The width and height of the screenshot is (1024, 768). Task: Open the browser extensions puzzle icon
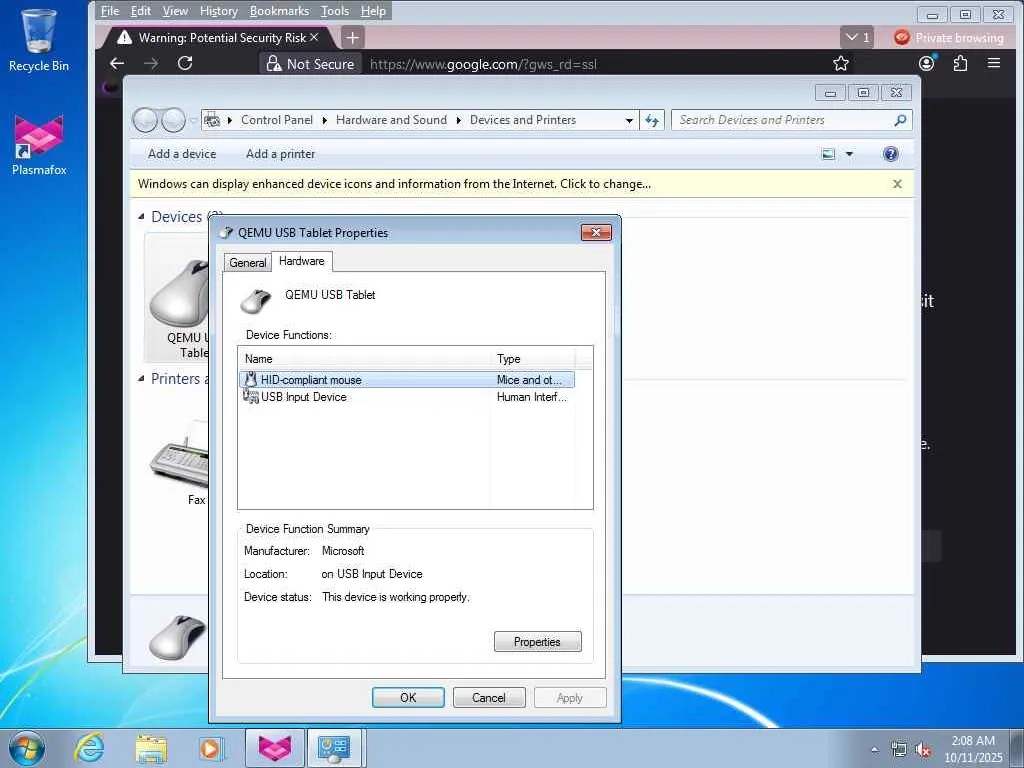click(x=960, y=63)
